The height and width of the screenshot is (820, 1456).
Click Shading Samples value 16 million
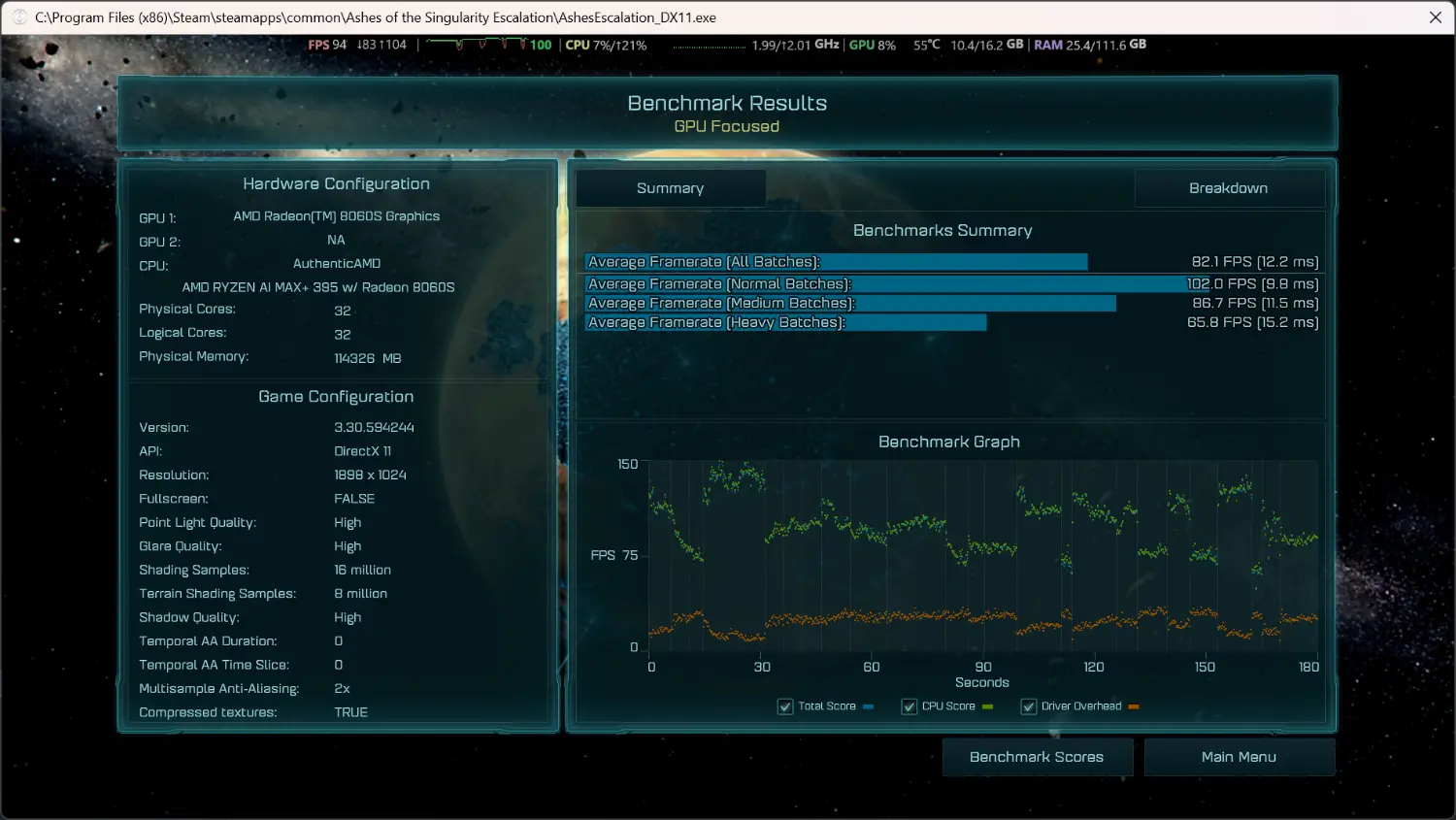pyautogui.click(x=363, y=571)
